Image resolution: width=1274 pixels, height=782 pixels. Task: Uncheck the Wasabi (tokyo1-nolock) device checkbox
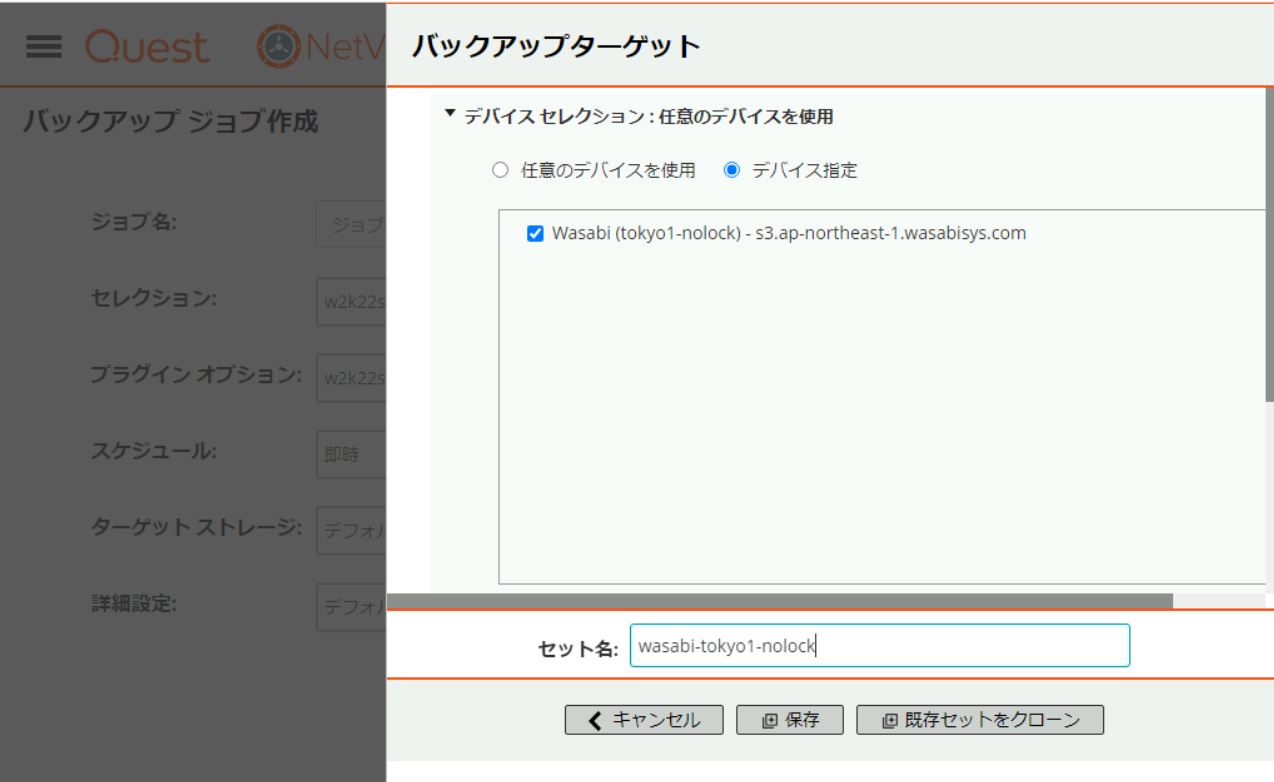coord(535,234)
